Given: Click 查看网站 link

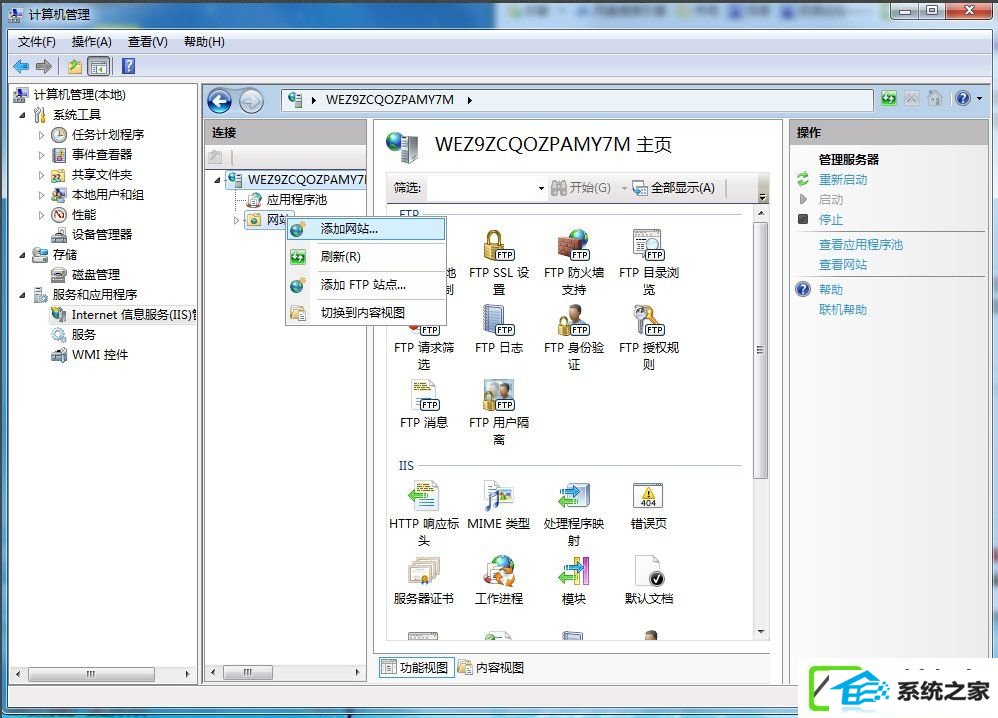Looking at the screenshot, I should click(843, 264).
